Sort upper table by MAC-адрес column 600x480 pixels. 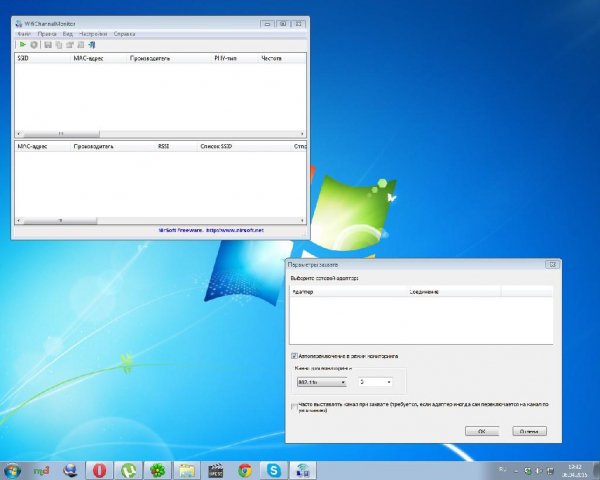coord(99,58)
